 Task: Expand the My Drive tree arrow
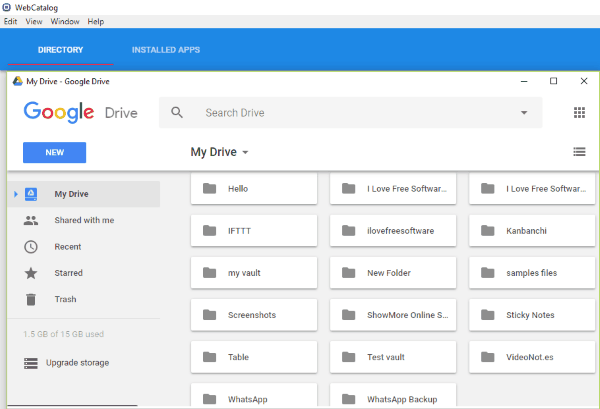(14, 194)
